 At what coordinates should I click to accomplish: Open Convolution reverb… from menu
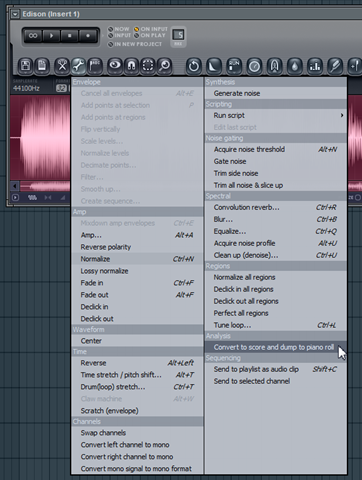point(276,207)
